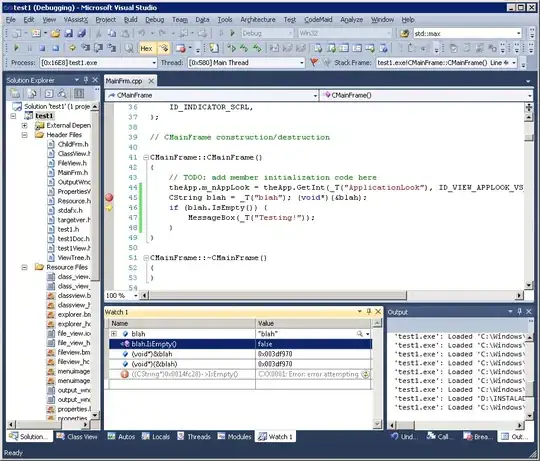Open the Architecture menu
This screenshot has height=461, width=540.
(258, 20)
